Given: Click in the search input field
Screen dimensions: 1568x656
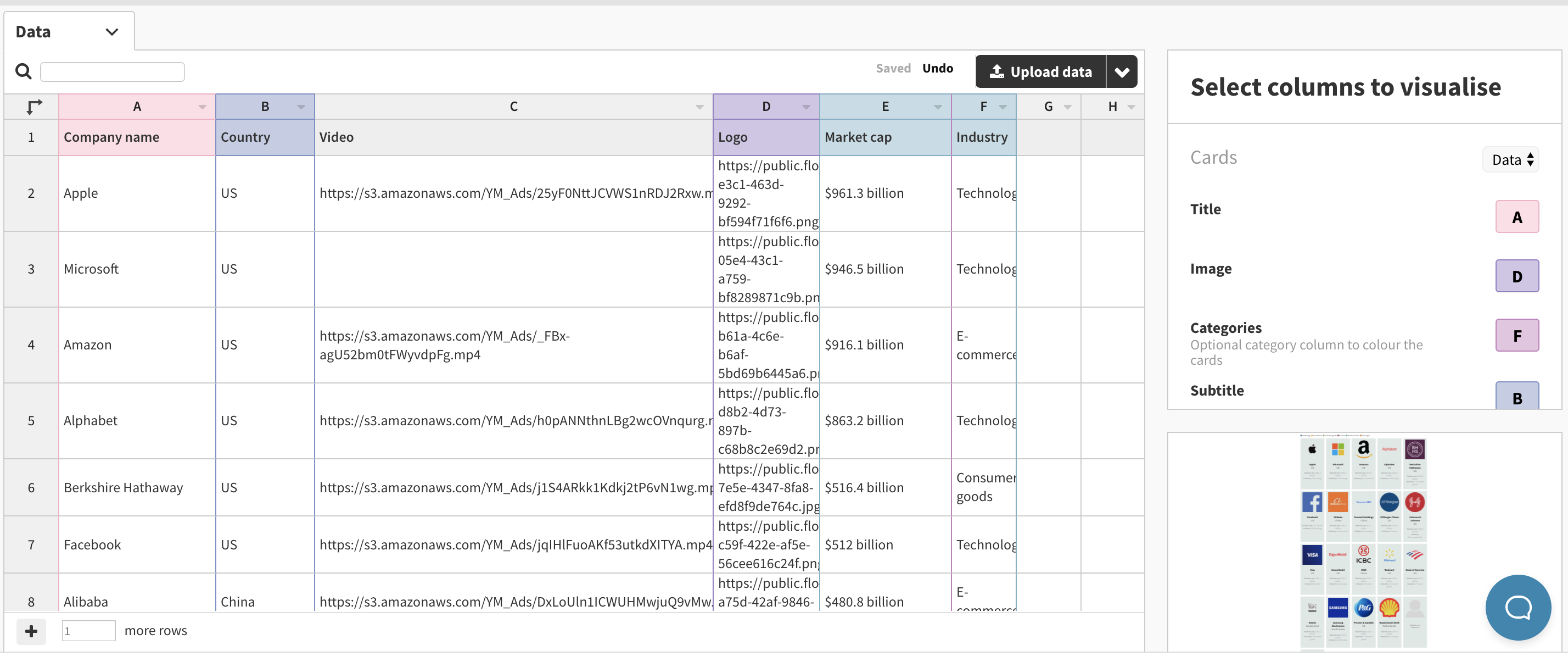Looking at the screenshot, I should click(x=113, y=72).
